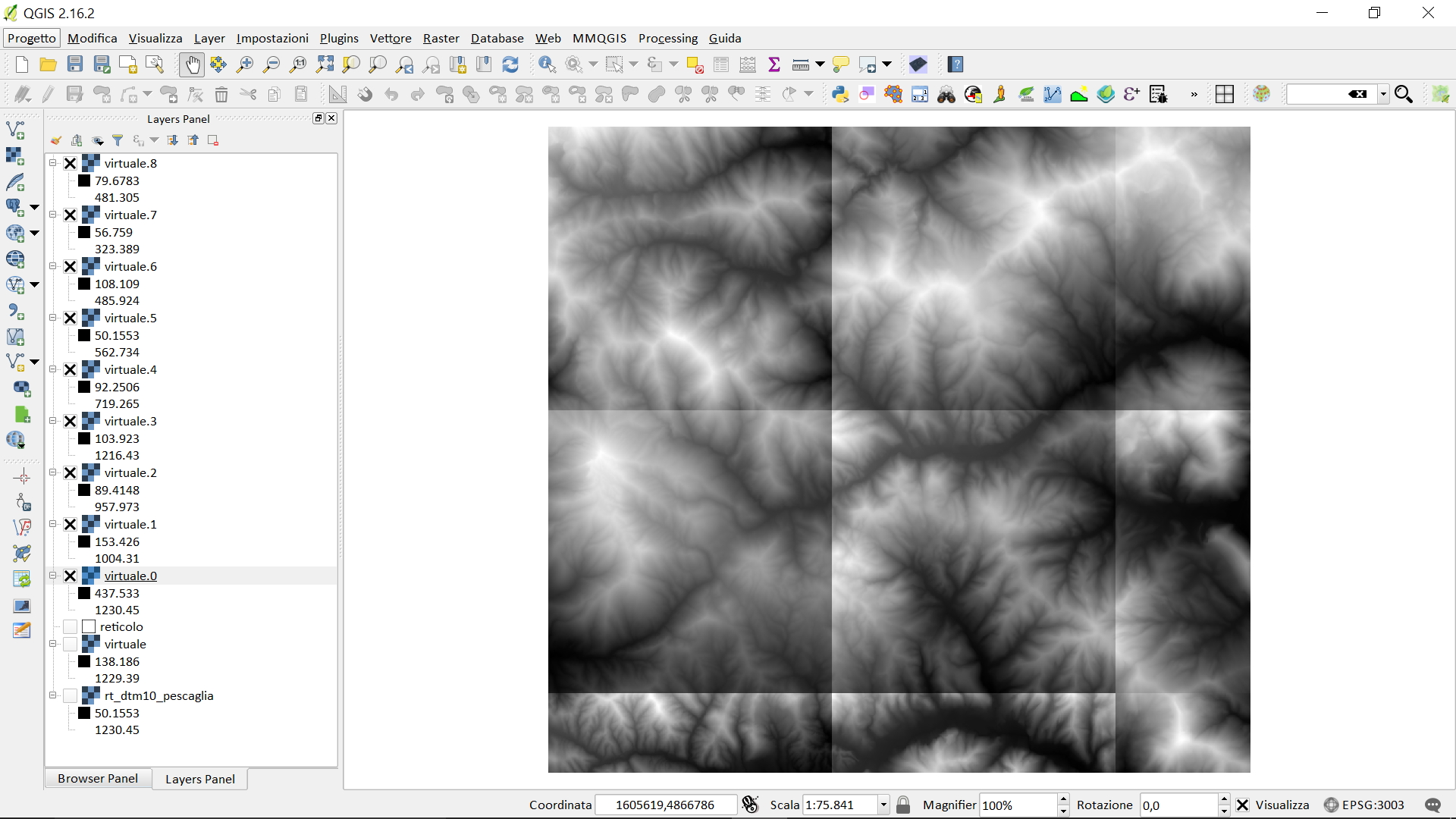This screenshot has height=819, width=1456.
Task: Collapse the virtuale.0 layer tree
Action: point(53,576)
